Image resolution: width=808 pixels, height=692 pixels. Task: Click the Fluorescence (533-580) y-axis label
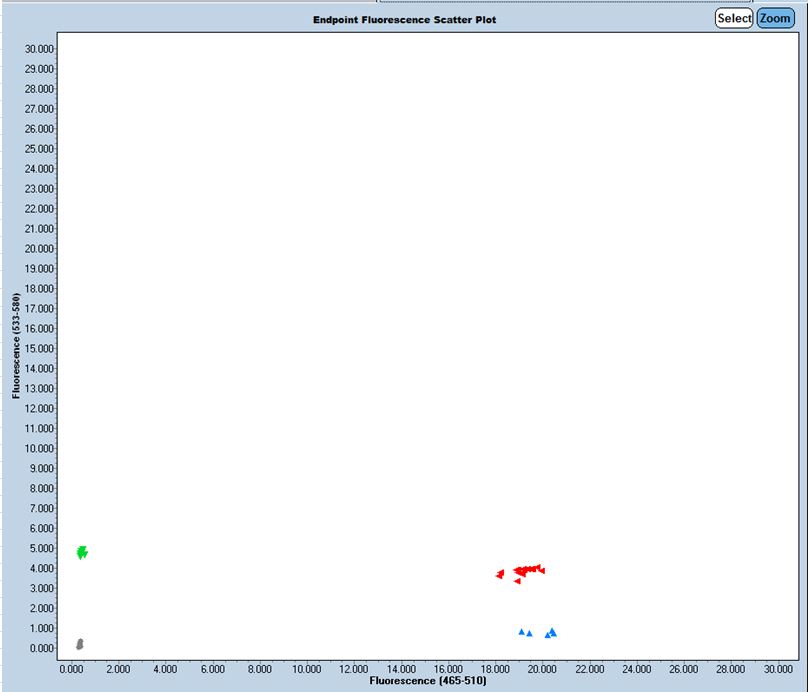point(17,346)
